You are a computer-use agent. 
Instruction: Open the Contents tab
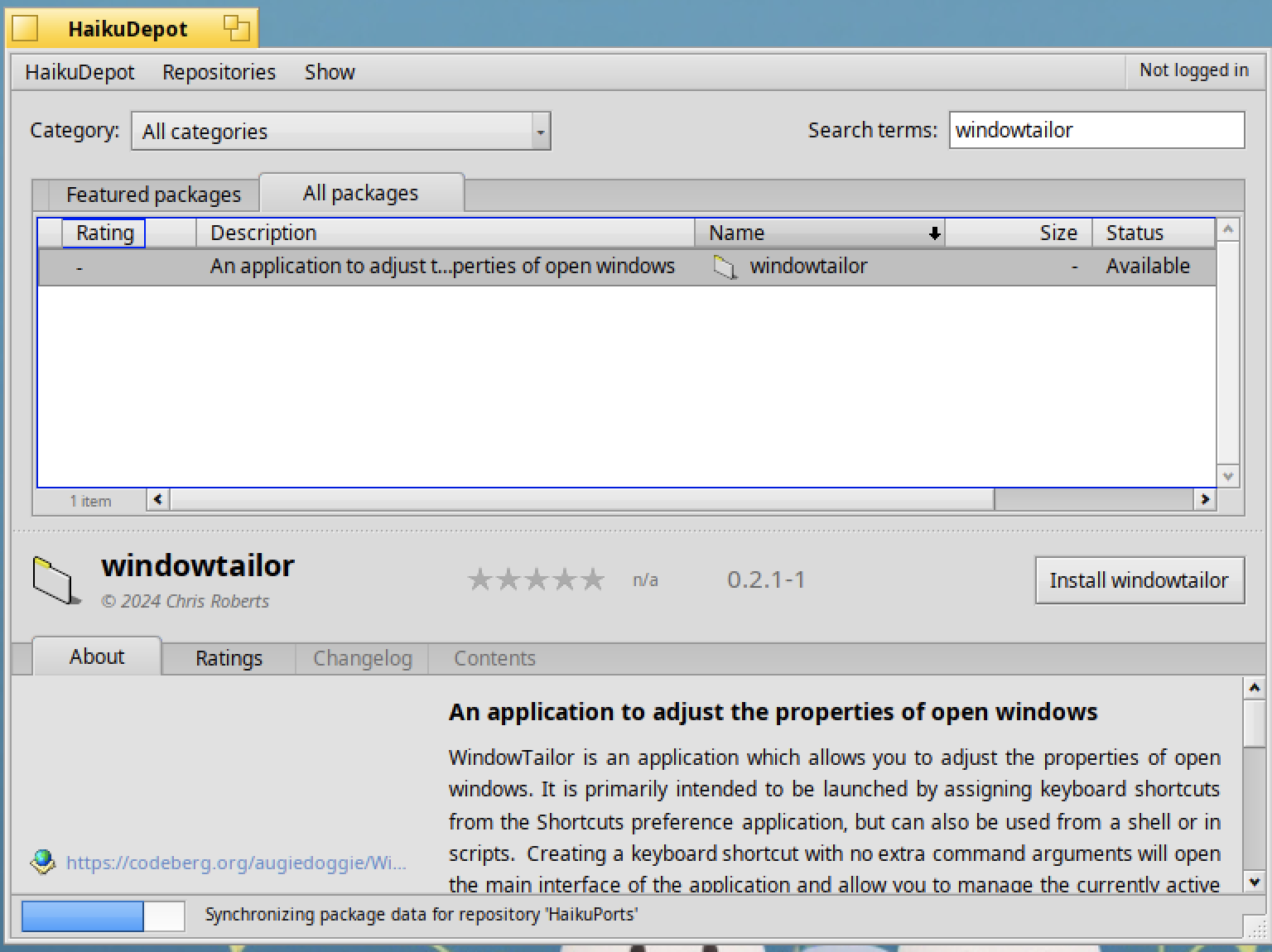pos(494,658)
